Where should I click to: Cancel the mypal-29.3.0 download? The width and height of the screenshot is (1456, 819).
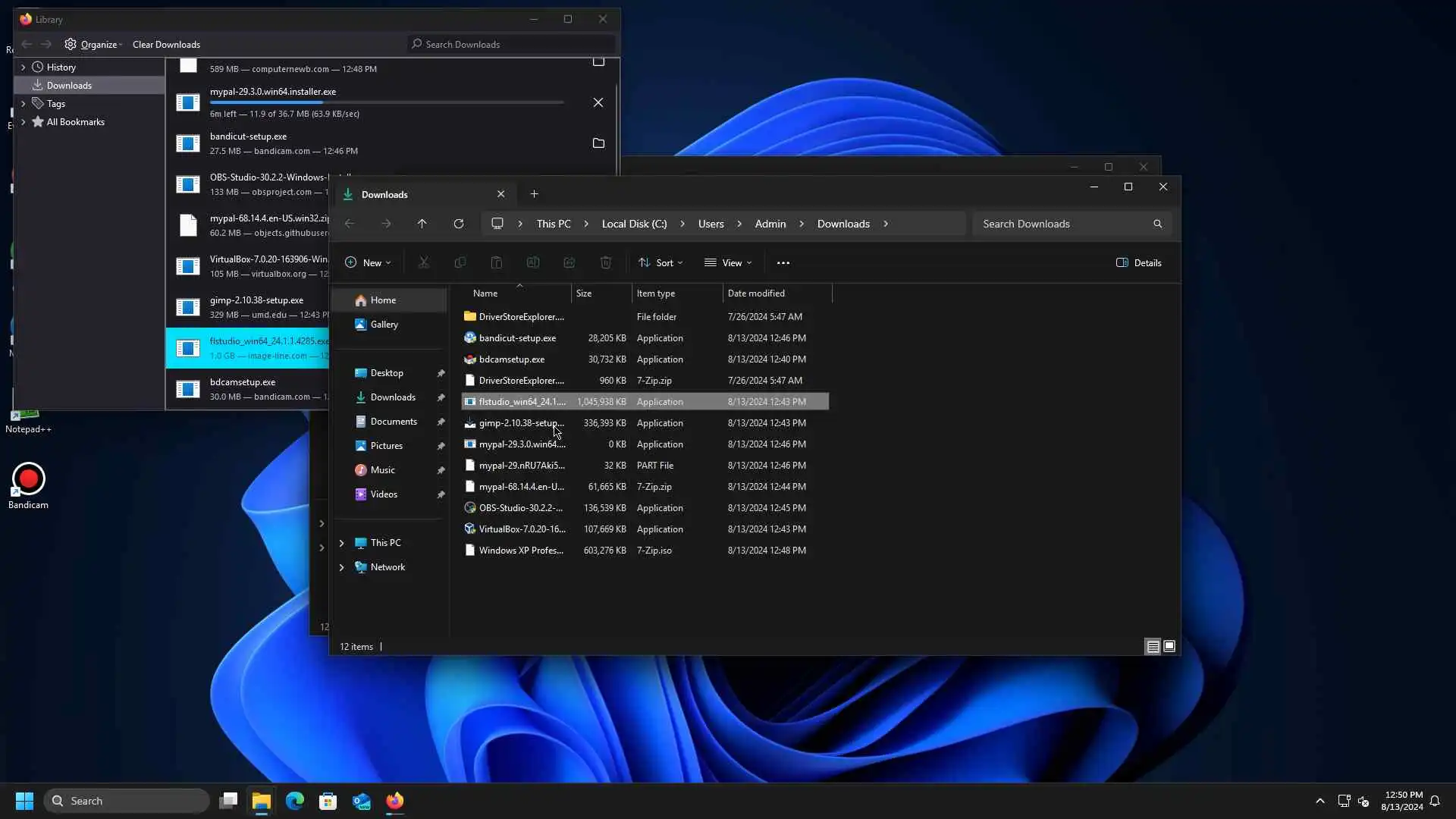coord(598,102)
